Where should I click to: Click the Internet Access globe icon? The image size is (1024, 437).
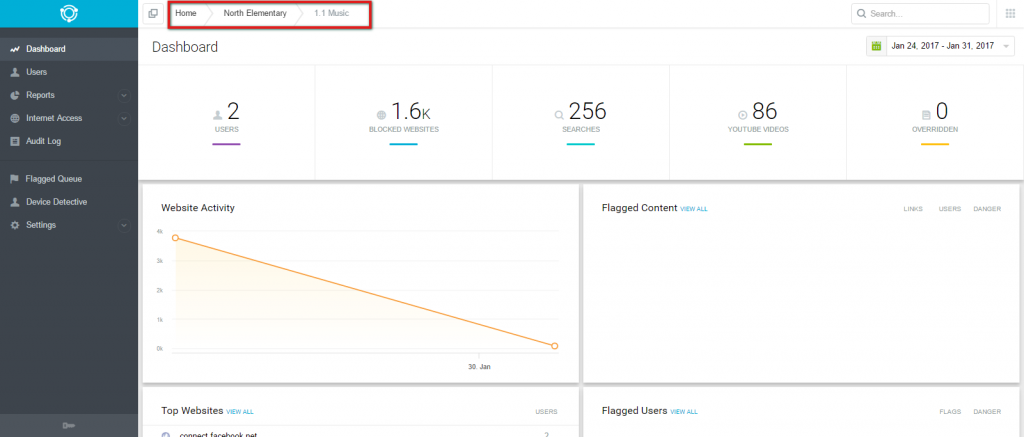(x=15, y=118)
